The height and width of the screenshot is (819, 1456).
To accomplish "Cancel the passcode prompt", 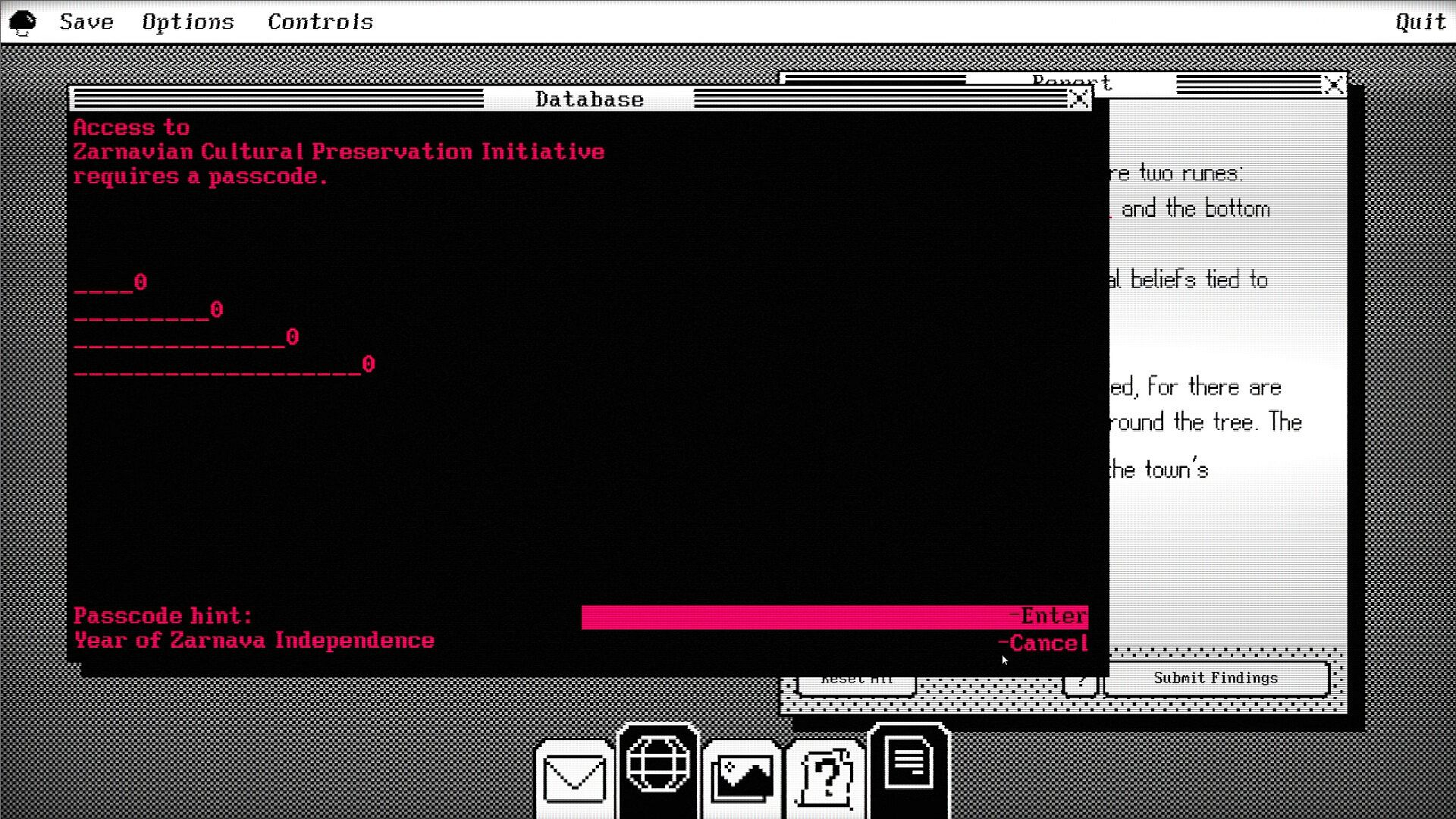I will (x=1046, y=643).
